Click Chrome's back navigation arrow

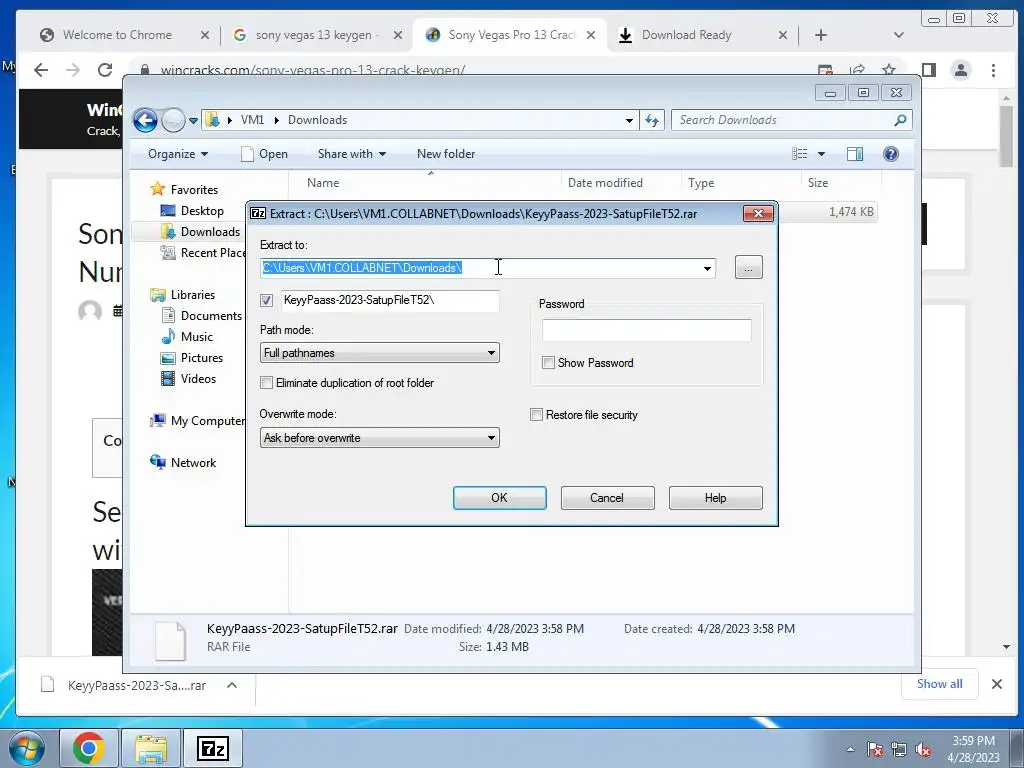pyautogui.click(x=40, y=70)
